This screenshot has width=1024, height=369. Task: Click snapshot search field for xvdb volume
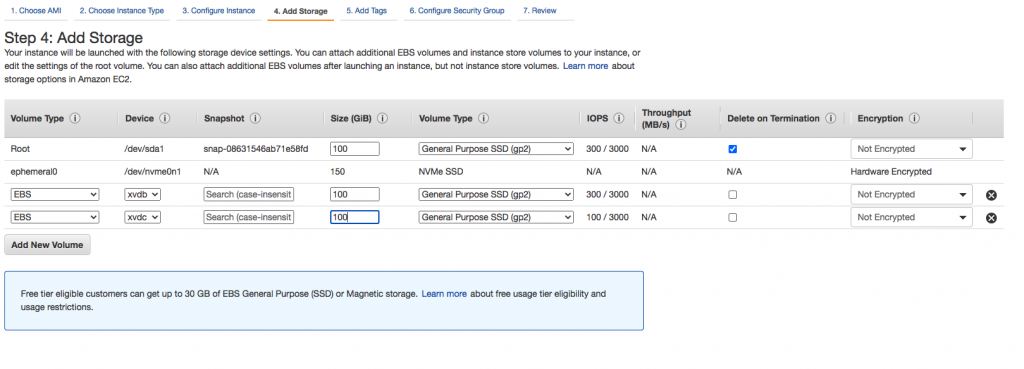pos(249,195)
